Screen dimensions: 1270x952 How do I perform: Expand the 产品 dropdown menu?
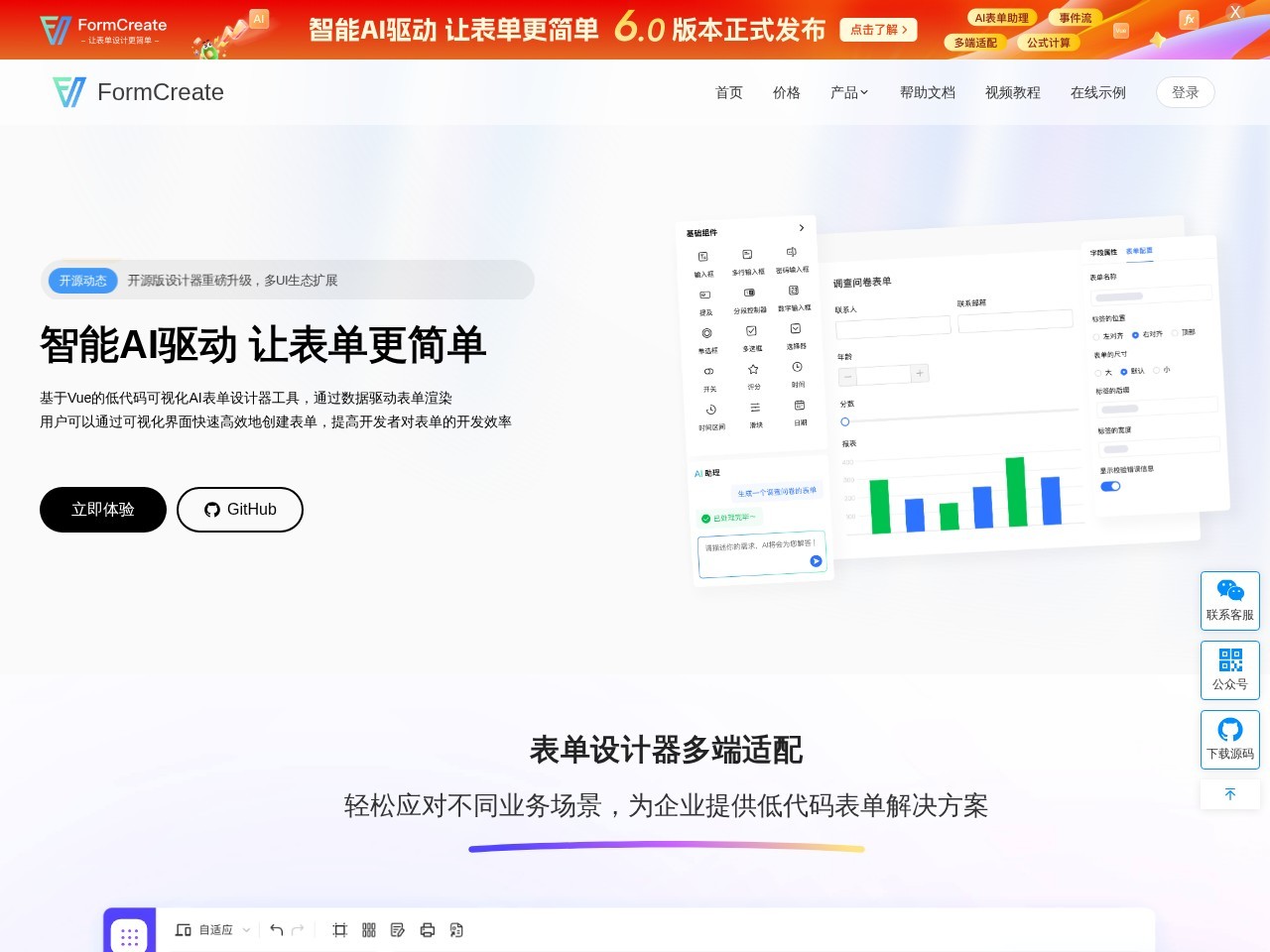click(849, 92)
